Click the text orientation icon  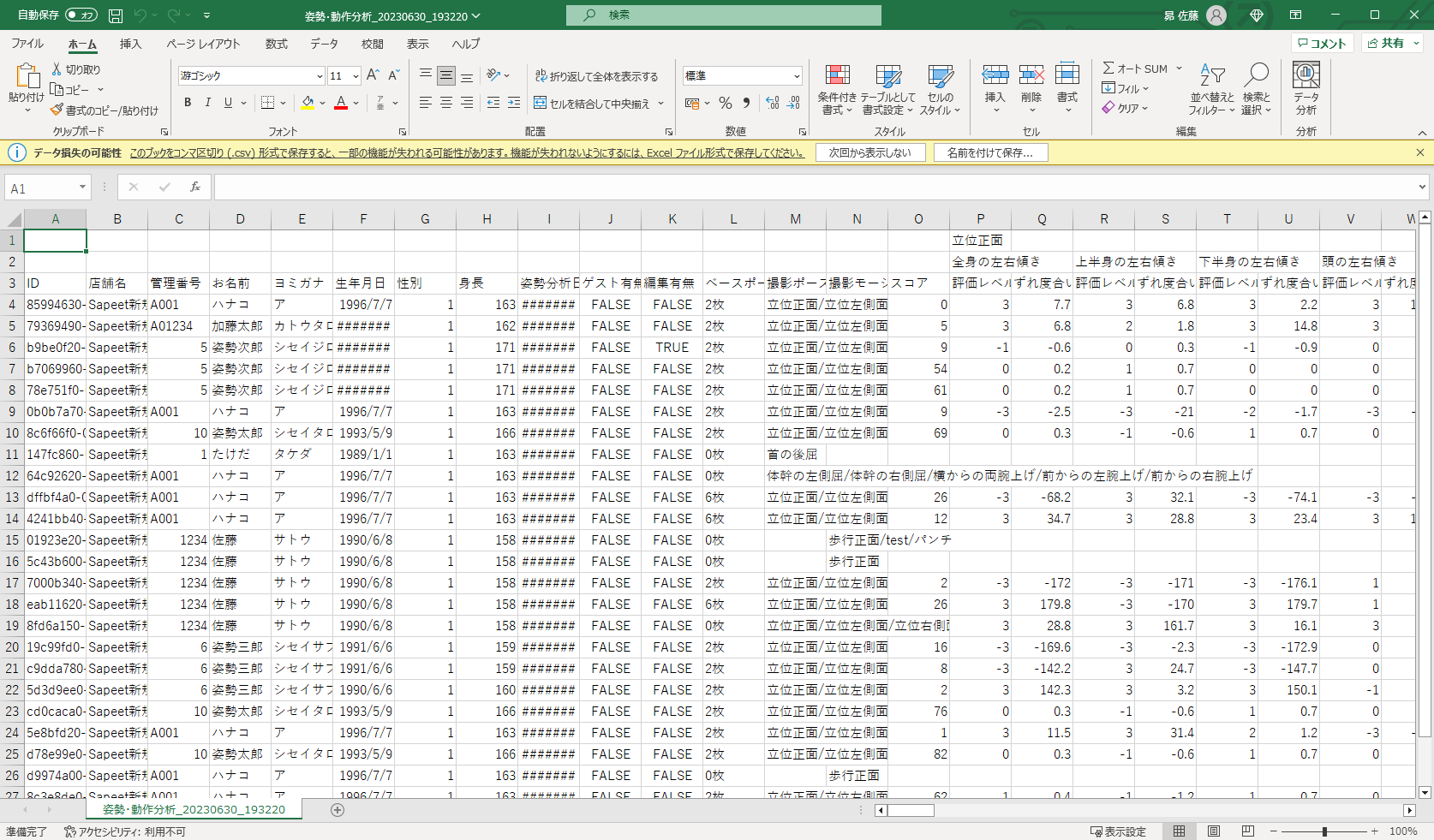tap(493, 75)
